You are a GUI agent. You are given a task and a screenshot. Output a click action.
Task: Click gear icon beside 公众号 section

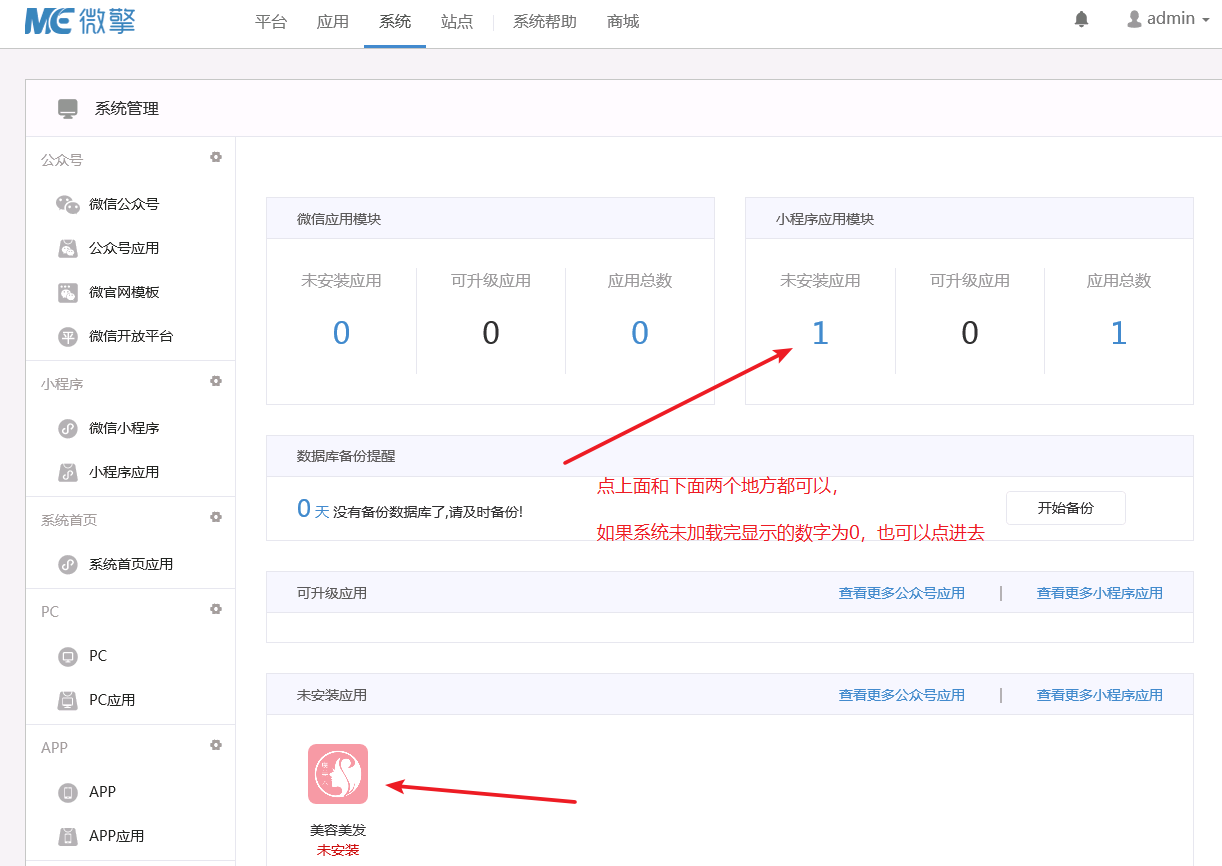click(x=215, y=157)
